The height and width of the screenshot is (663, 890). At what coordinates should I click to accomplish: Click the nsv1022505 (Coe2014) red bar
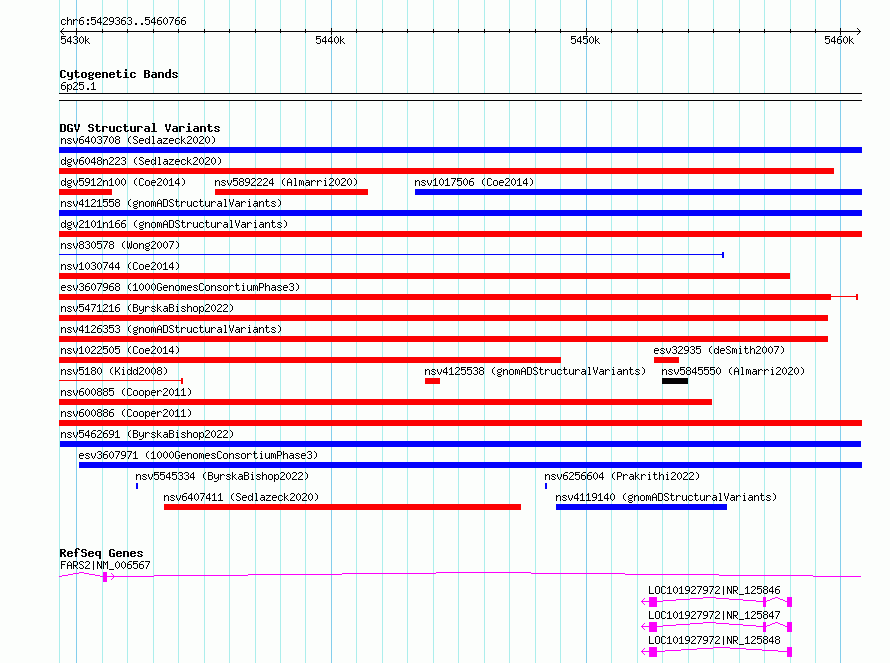coord(310,360)
